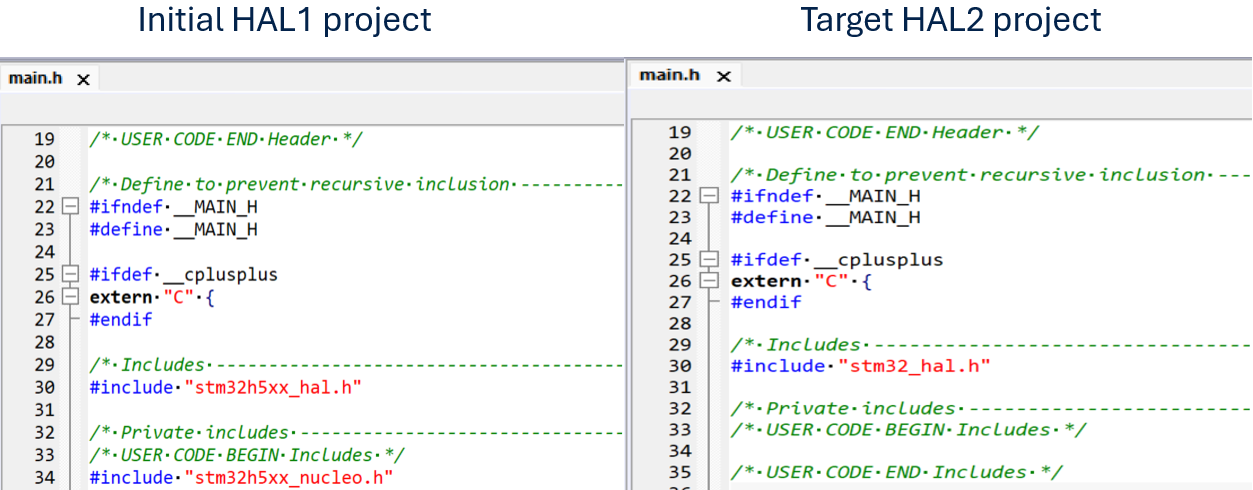Collapse the #ifndef __MAIN_H fold in HAL1 editor
Image resolution: width=1253 pixels, height=490 pixels.
(x=70, y=207)
